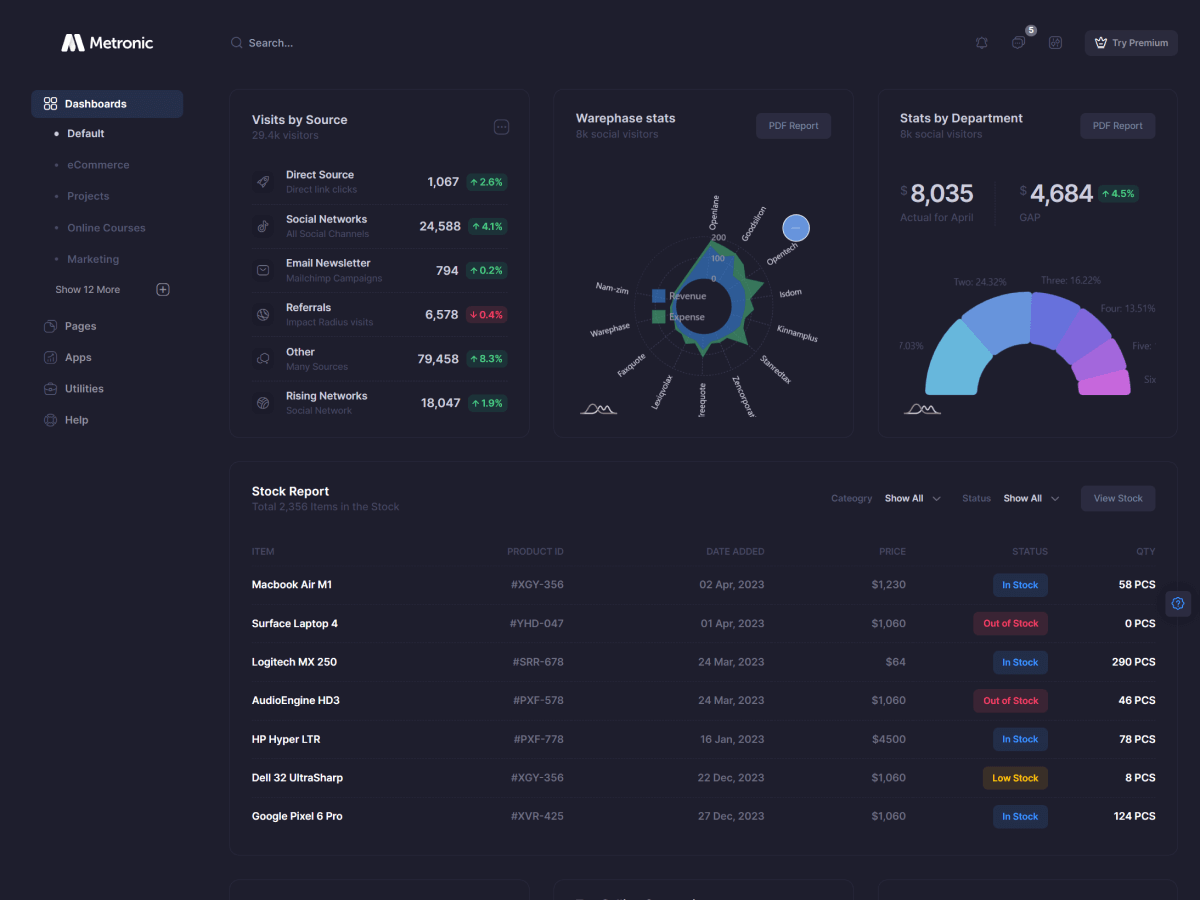Click the plus icon beside Show 12 More
This screenshot has height=900, width=1200.
tap(163, 290)
